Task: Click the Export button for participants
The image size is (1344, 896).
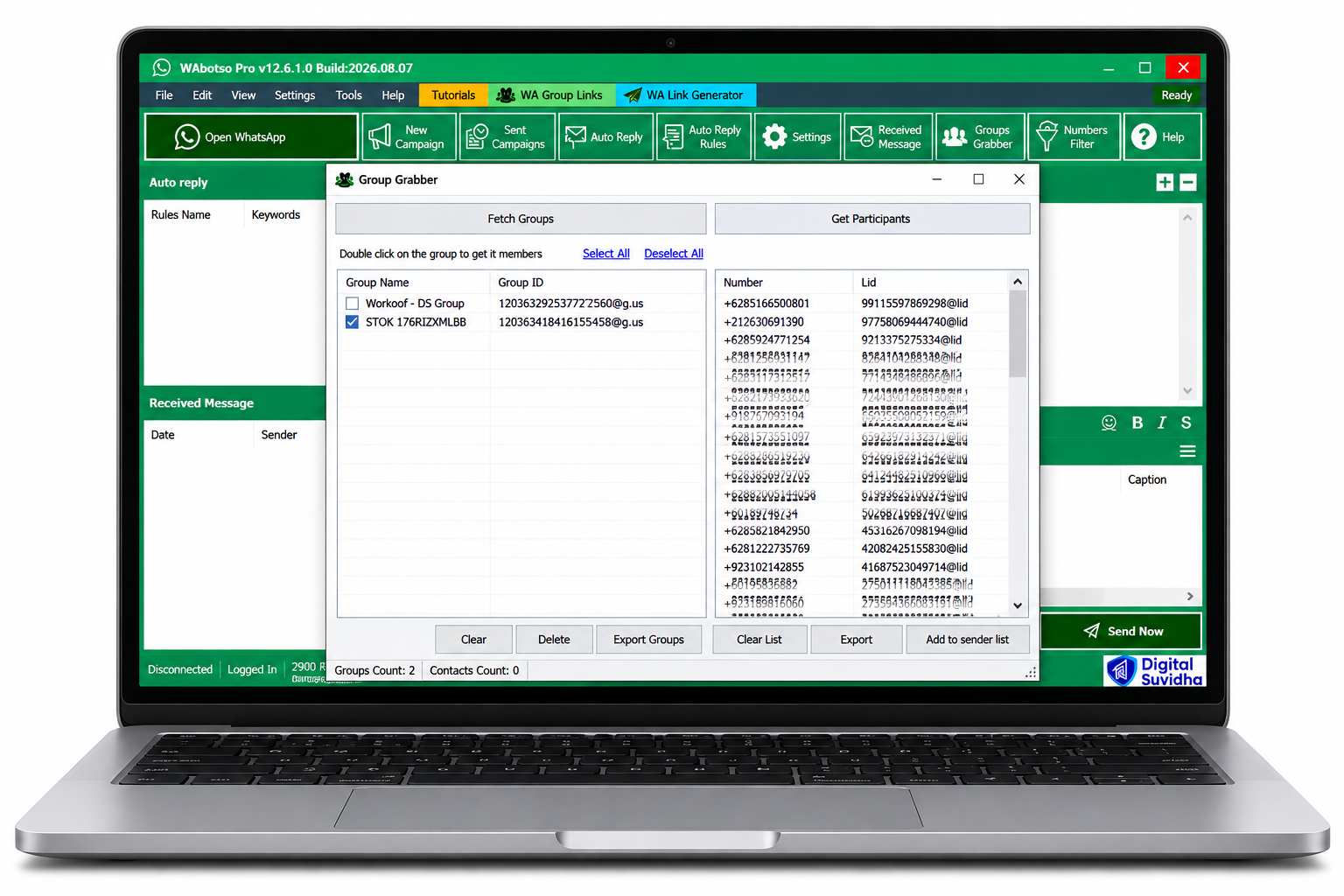Action: tap(857, 640)
